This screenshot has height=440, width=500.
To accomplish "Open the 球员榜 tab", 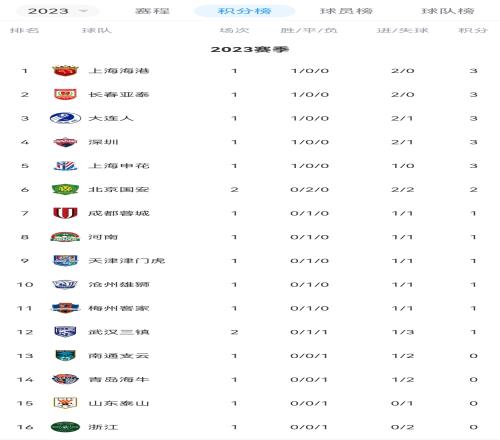I will pos(346,11).
